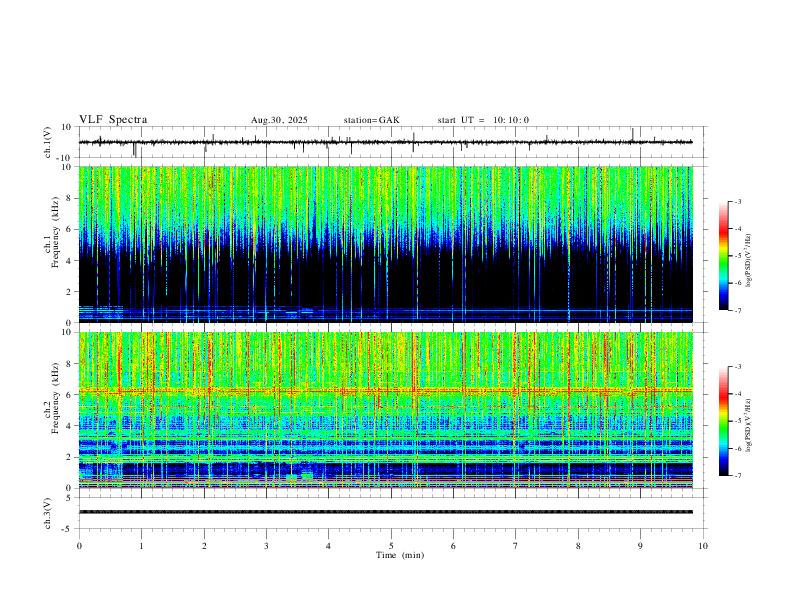Click the 'start UT = 10:10:0' text
Viewport: 792px width, 612px height.
483,120
